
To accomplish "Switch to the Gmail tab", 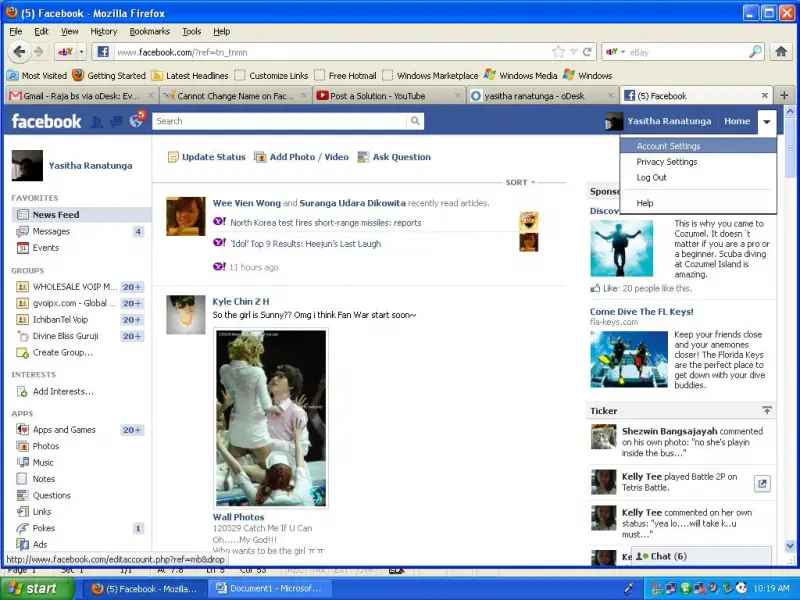I will click(81, 95).
